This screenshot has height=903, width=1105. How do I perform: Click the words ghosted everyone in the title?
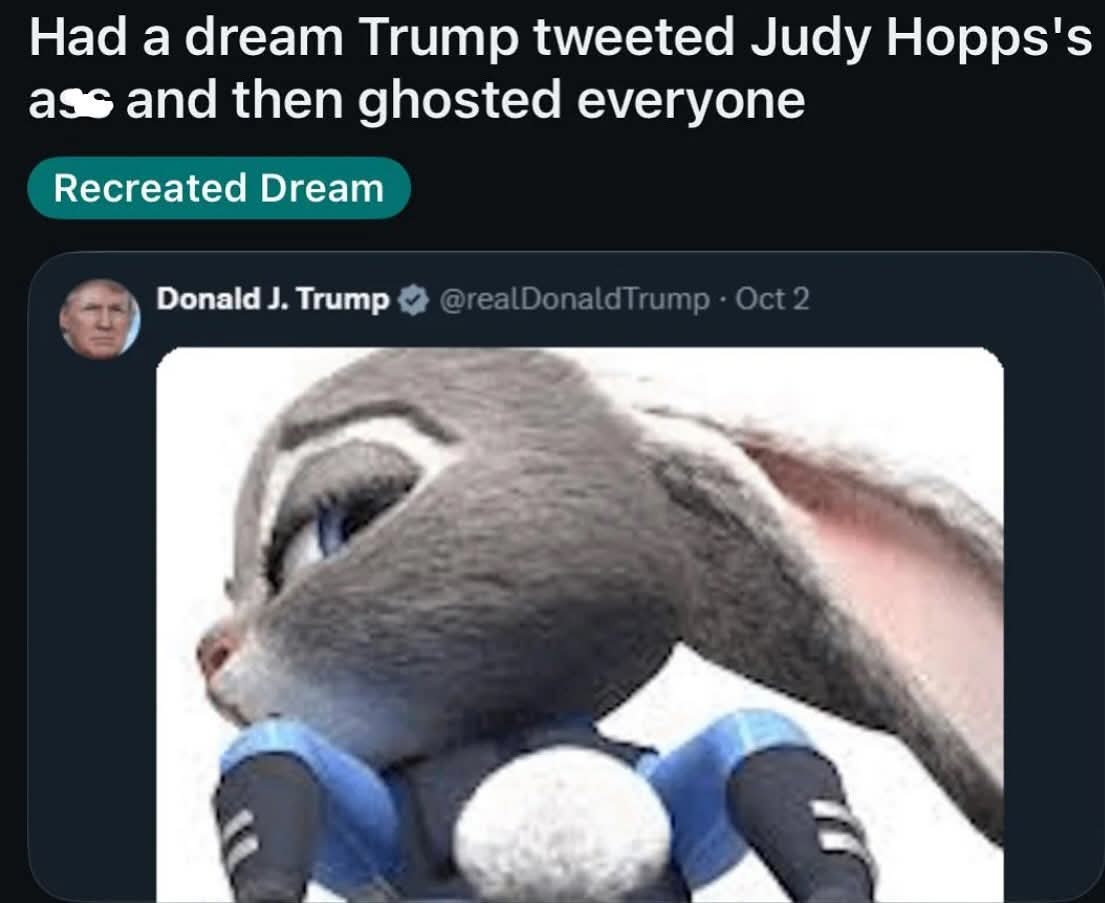point(581,101)
